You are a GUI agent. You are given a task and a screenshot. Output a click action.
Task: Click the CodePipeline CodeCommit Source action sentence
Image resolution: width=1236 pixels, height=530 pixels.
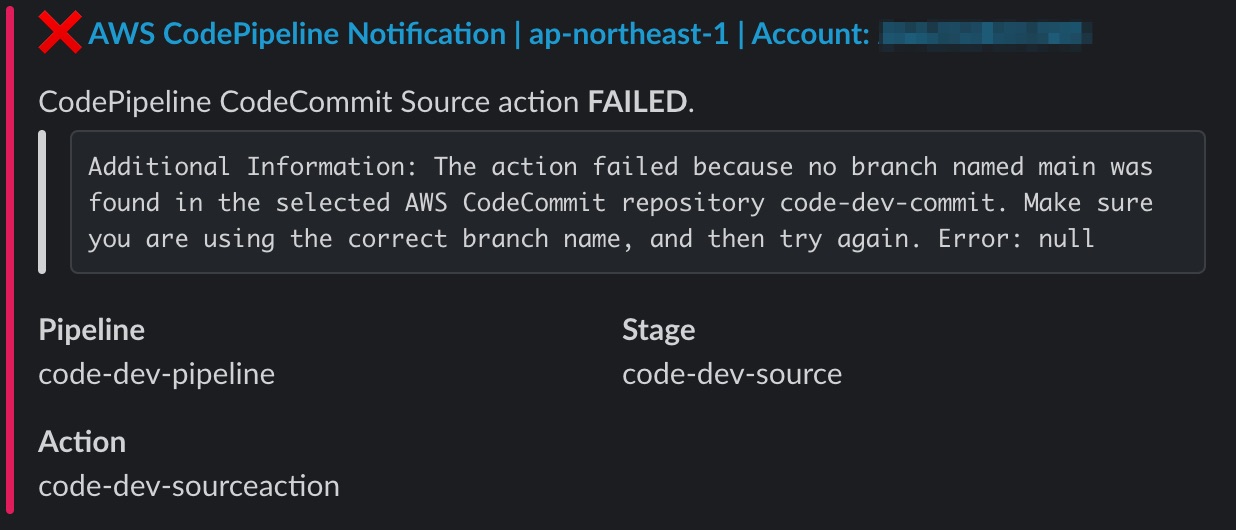tap(366, 102)
